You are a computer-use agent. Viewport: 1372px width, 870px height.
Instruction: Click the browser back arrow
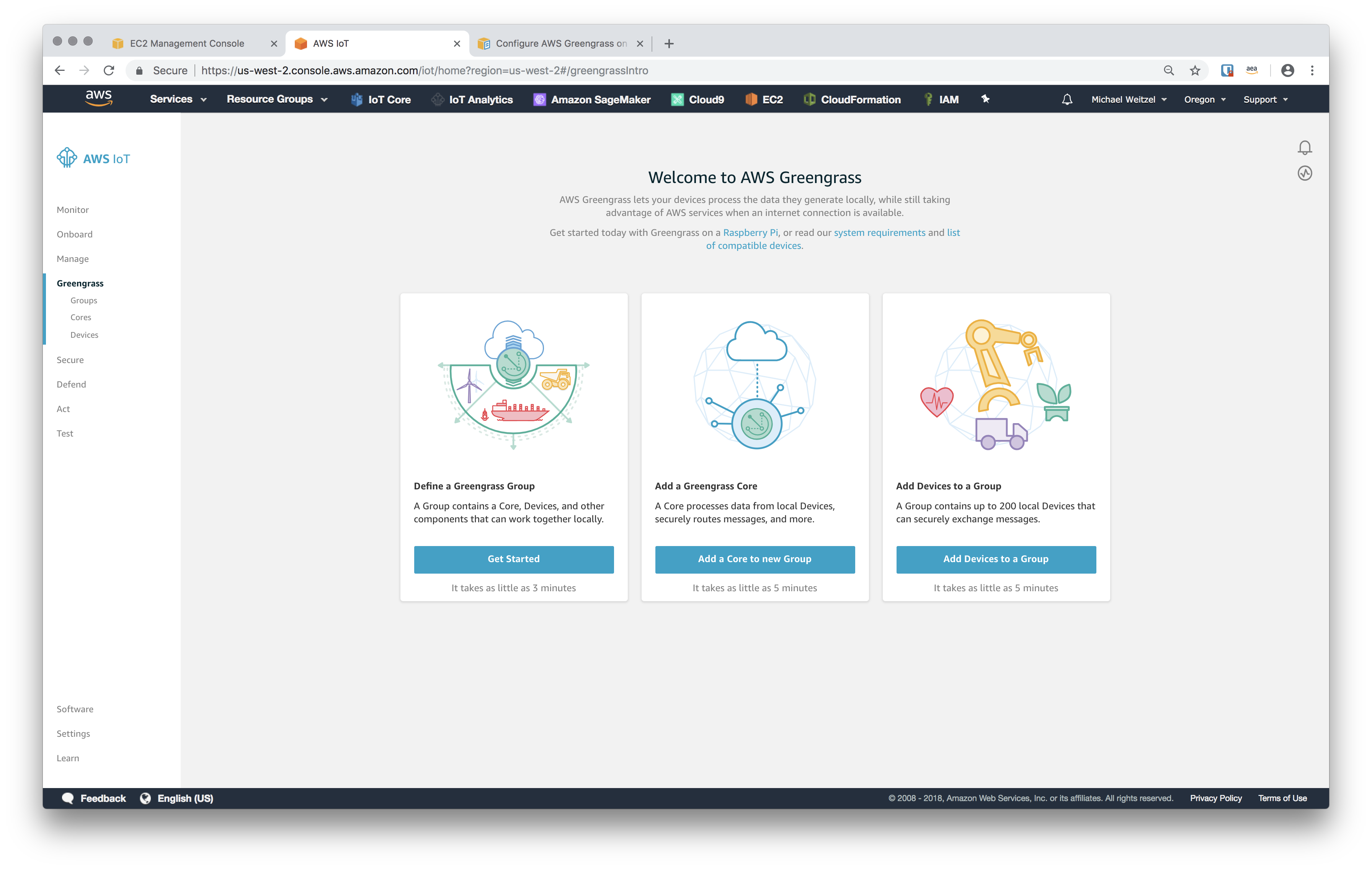(60, 70)
